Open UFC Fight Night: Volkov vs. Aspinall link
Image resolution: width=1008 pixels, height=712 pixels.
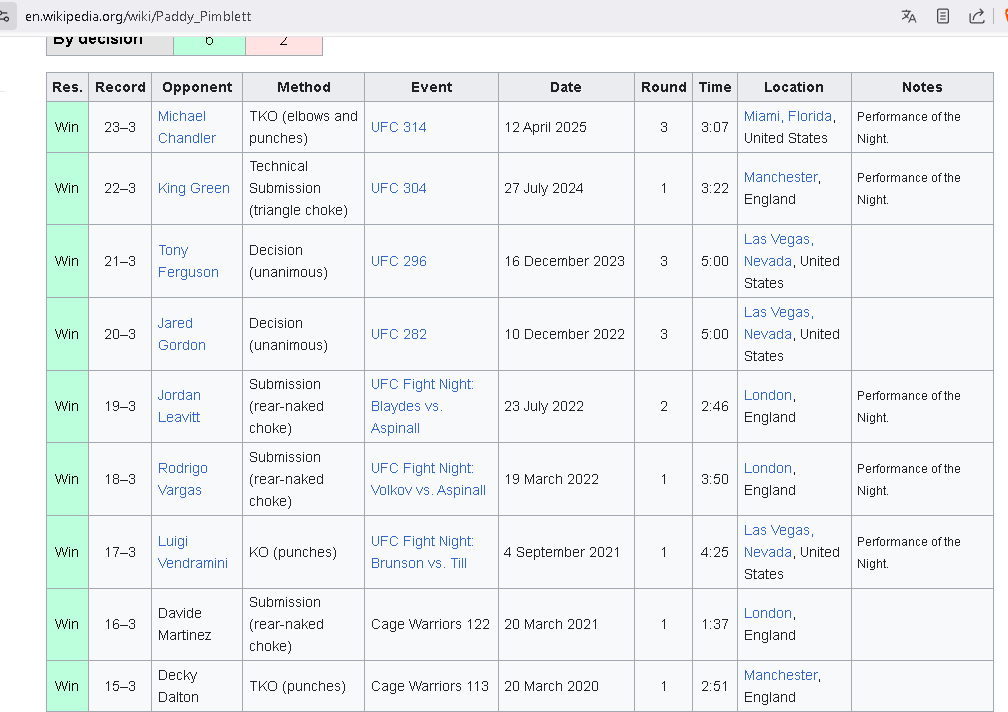coord(428,479)
